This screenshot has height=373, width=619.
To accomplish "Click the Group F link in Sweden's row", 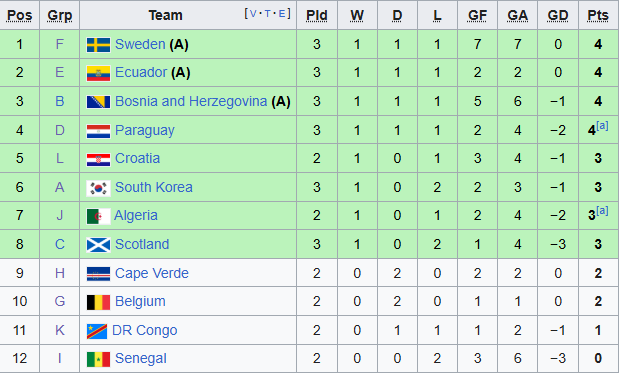I will [x=60, y=44].
